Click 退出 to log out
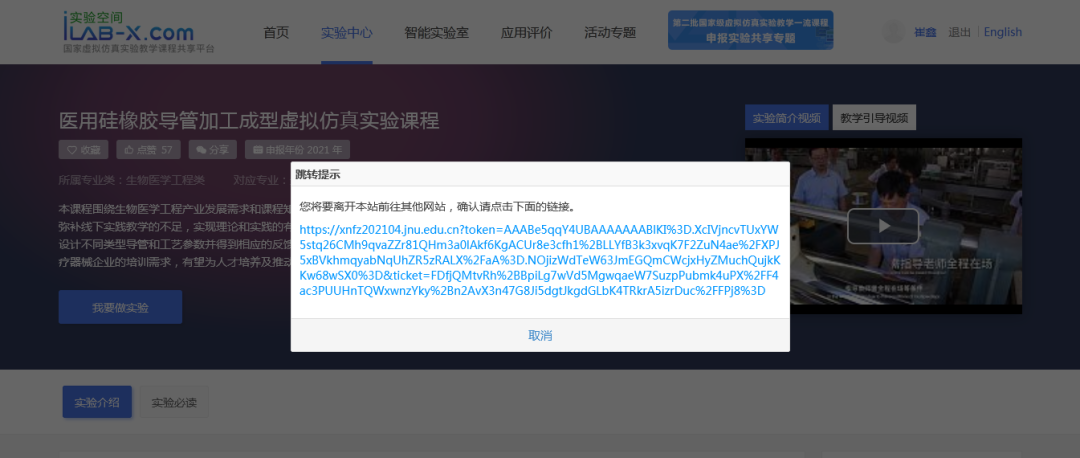The height and width of the screenshot is (458, 1080). click(959, 32)
